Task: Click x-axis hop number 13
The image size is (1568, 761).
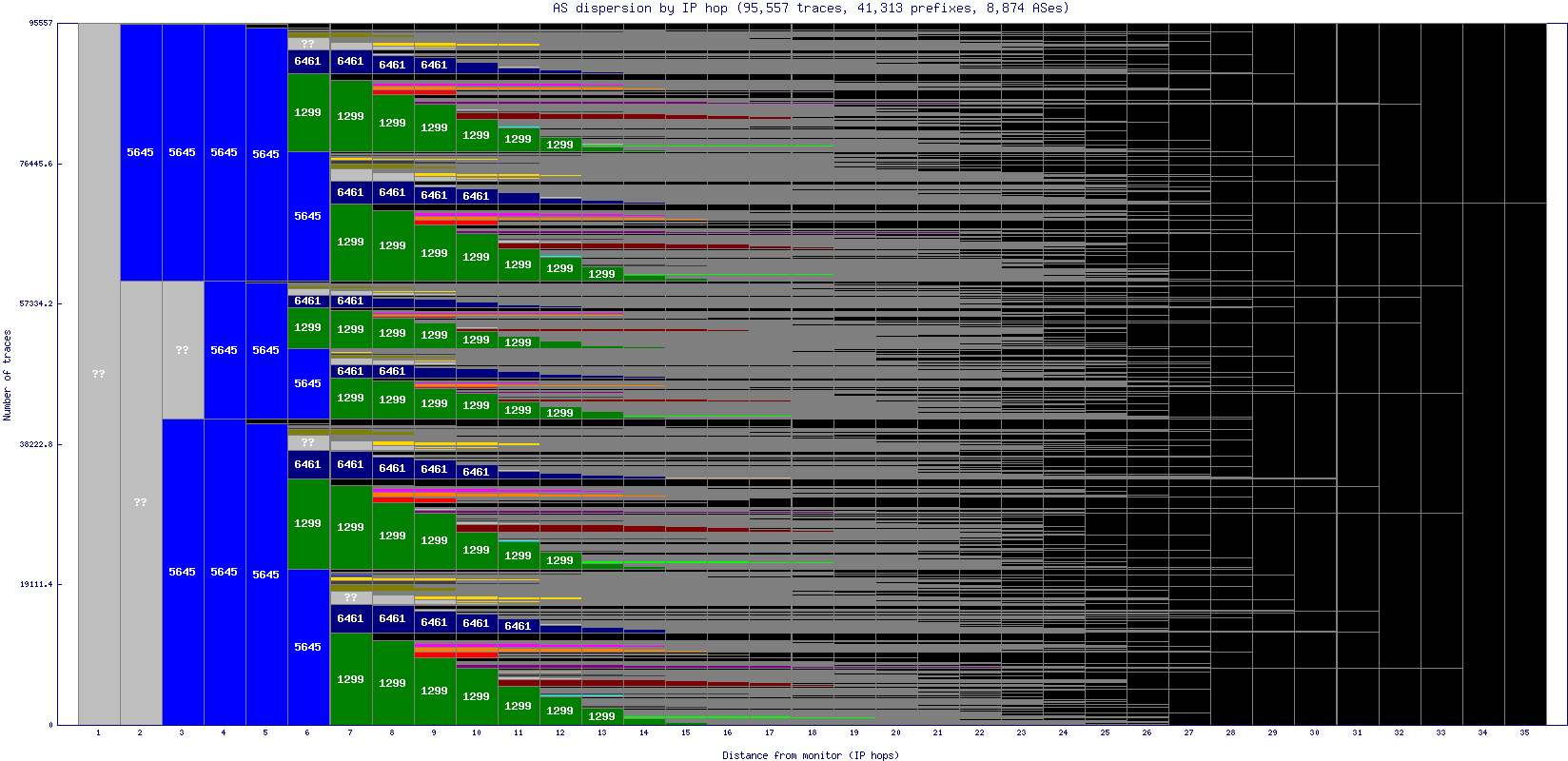Action: tap(601, 732)
